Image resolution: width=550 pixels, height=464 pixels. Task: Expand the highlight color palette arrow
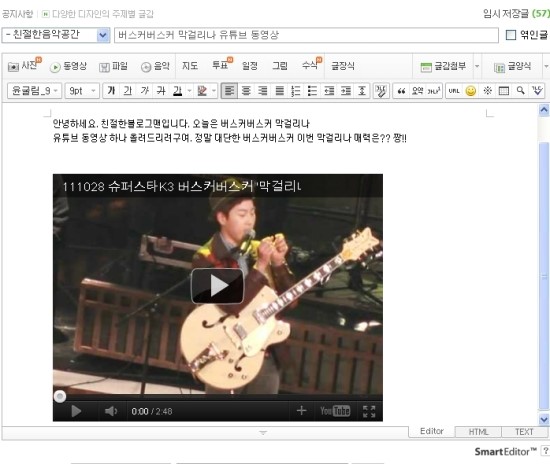214,91
